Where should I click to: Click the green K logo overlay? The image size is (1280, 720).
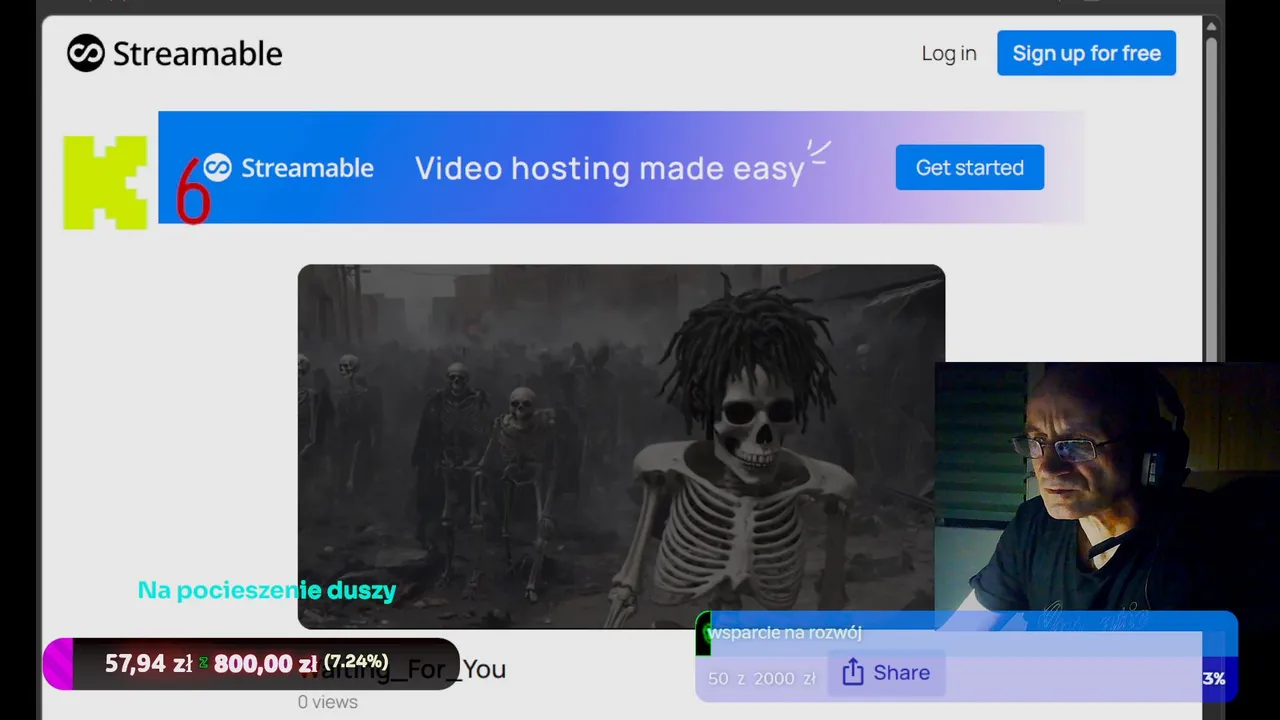(105, 183)
